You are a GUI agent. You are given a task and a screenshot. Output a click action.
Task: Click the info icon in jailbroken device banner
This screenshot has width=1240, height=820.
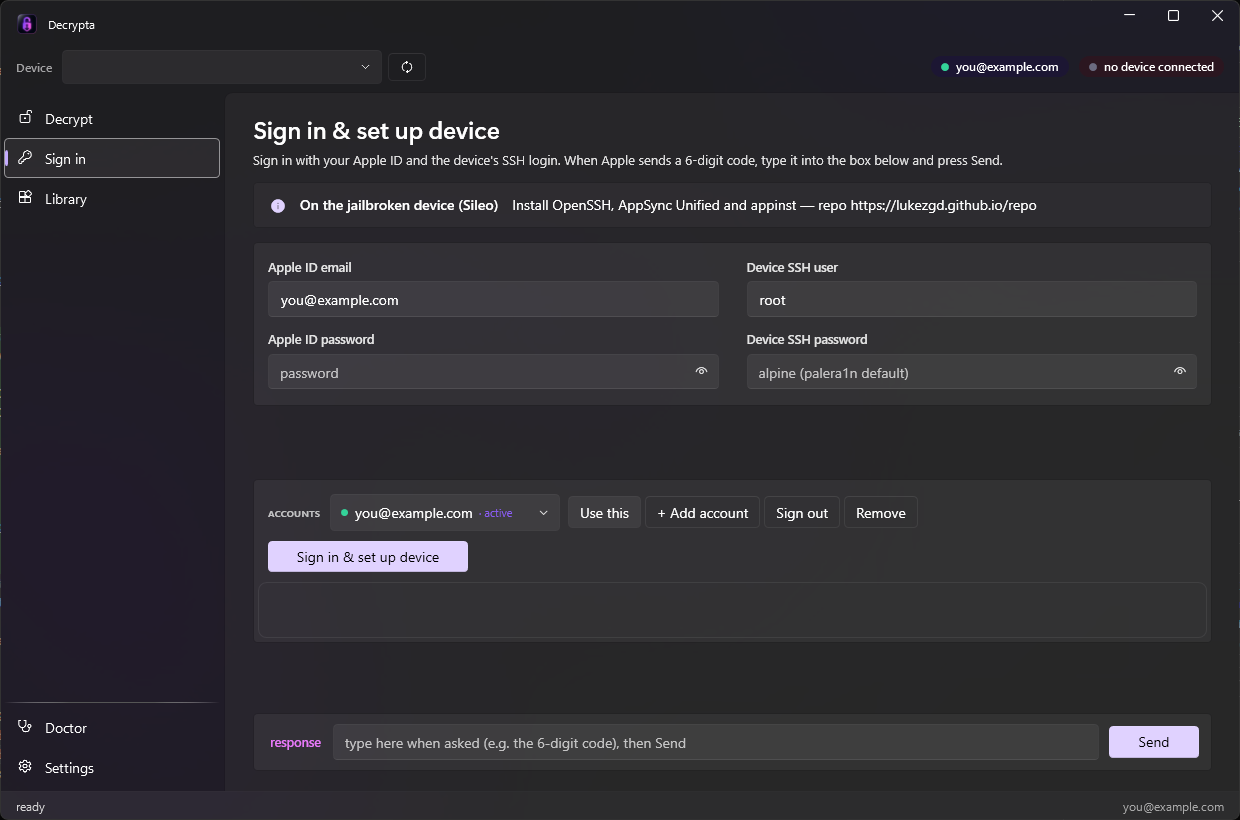pyautogui.click(x=278, y=206)
